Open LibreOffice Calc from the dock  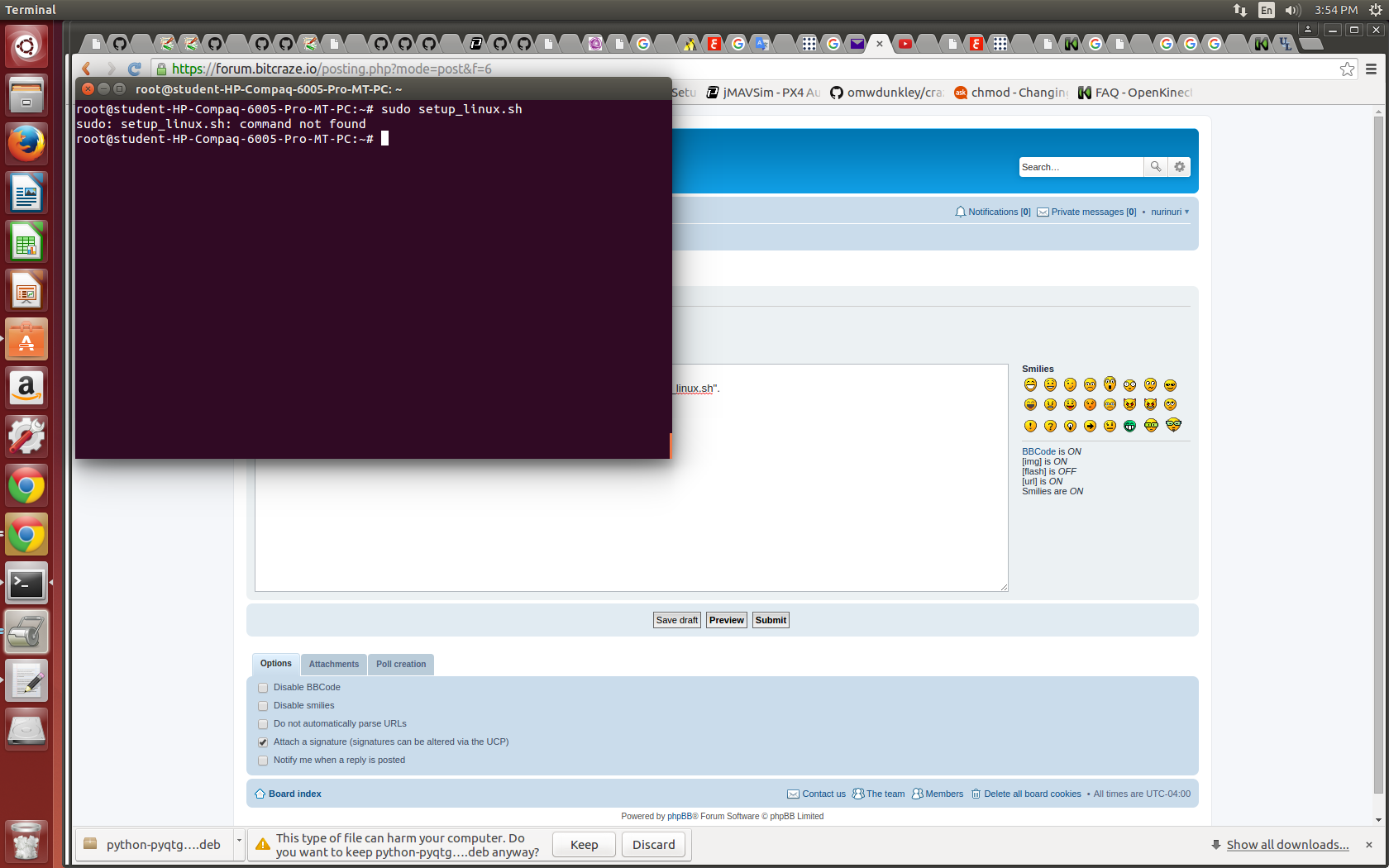(26, 242)
